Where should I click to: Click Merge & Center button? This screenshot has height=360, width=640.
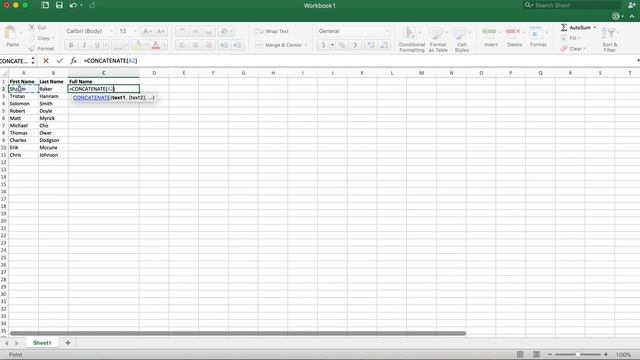click(279, 45)
